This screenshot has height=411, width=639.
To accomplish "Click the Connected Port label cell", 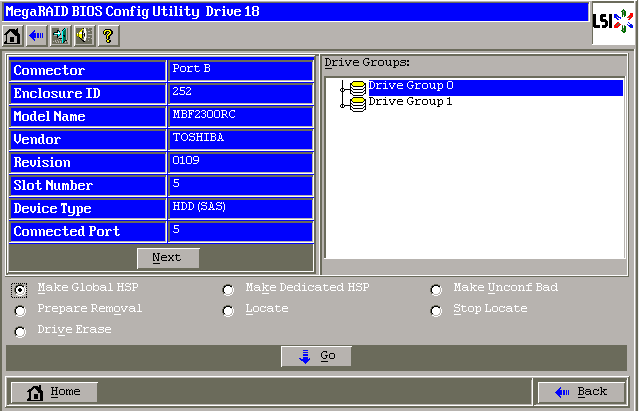I will coord(88,231).
